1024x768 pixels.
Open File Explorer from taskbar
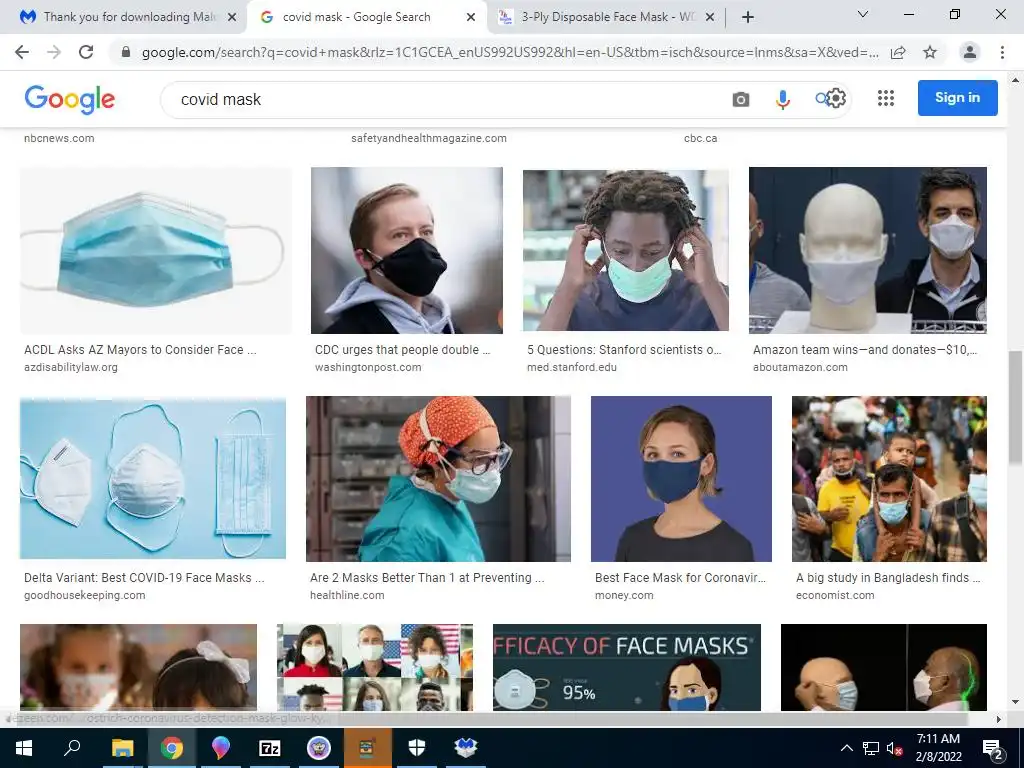[x=122, y=748]
